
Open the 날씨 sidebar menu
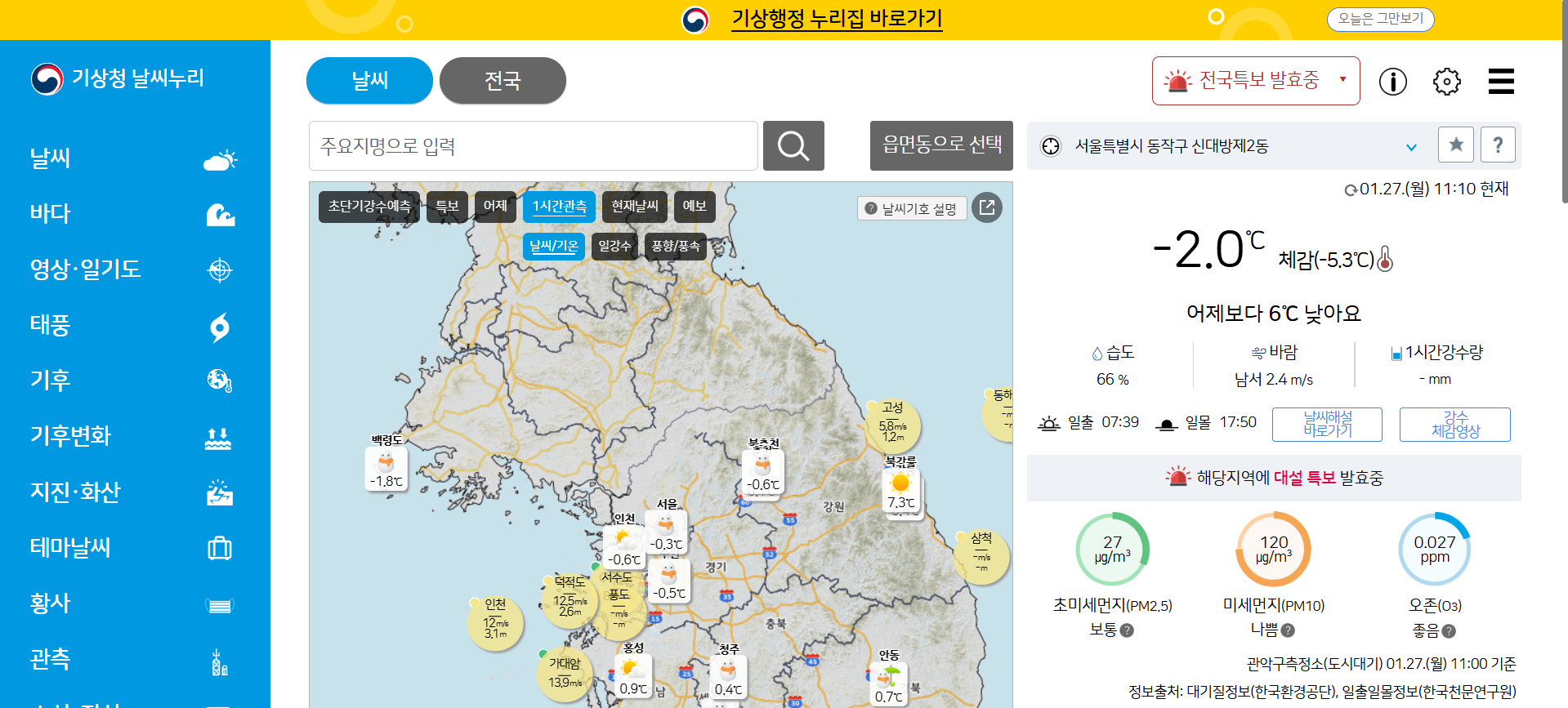pos(51,158)
